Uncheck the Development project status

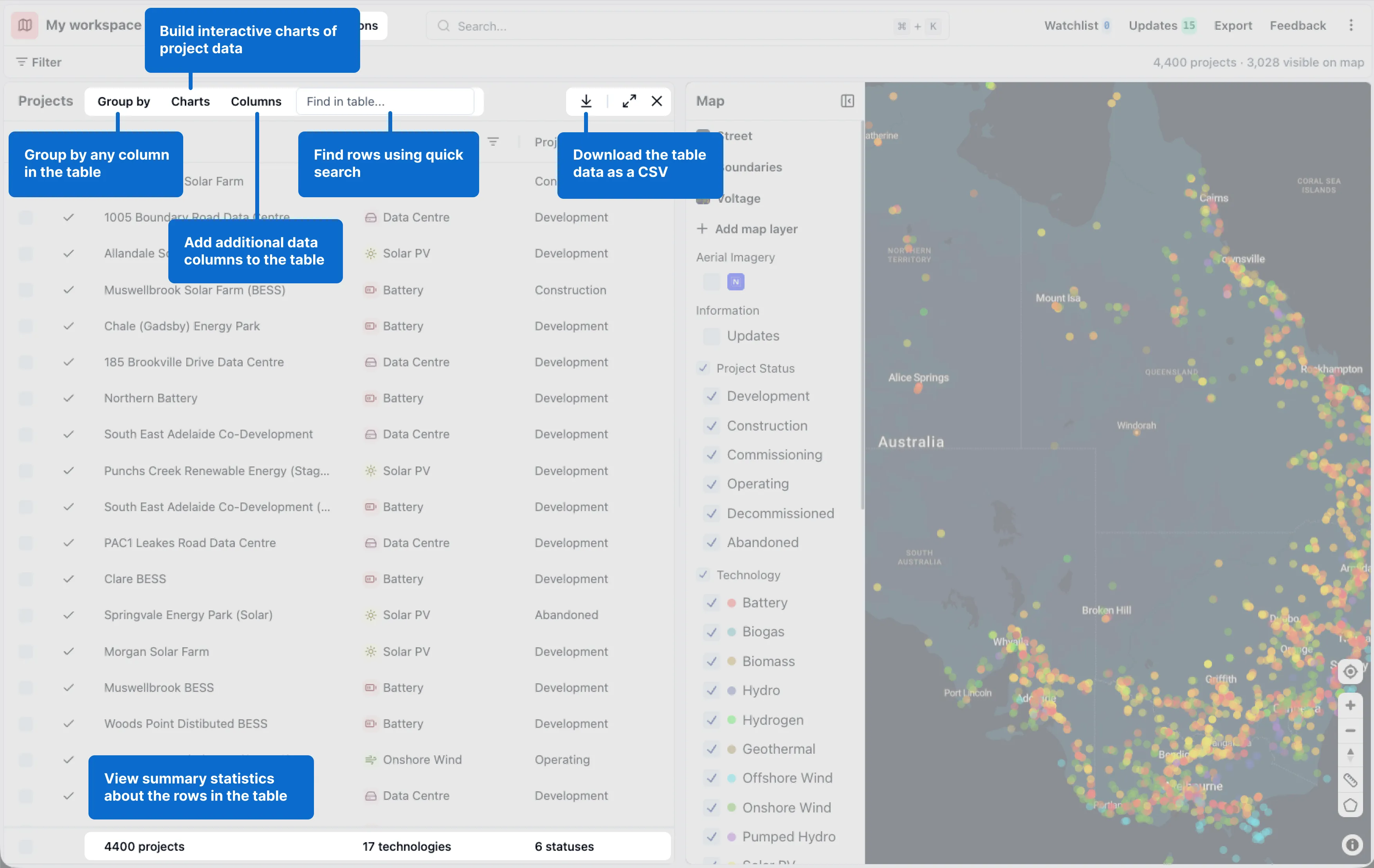pos(712,396)
